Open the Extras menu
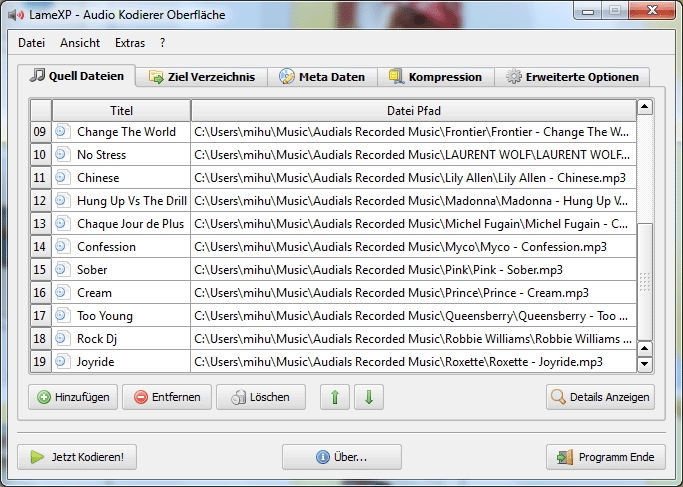 pos(130,43)
